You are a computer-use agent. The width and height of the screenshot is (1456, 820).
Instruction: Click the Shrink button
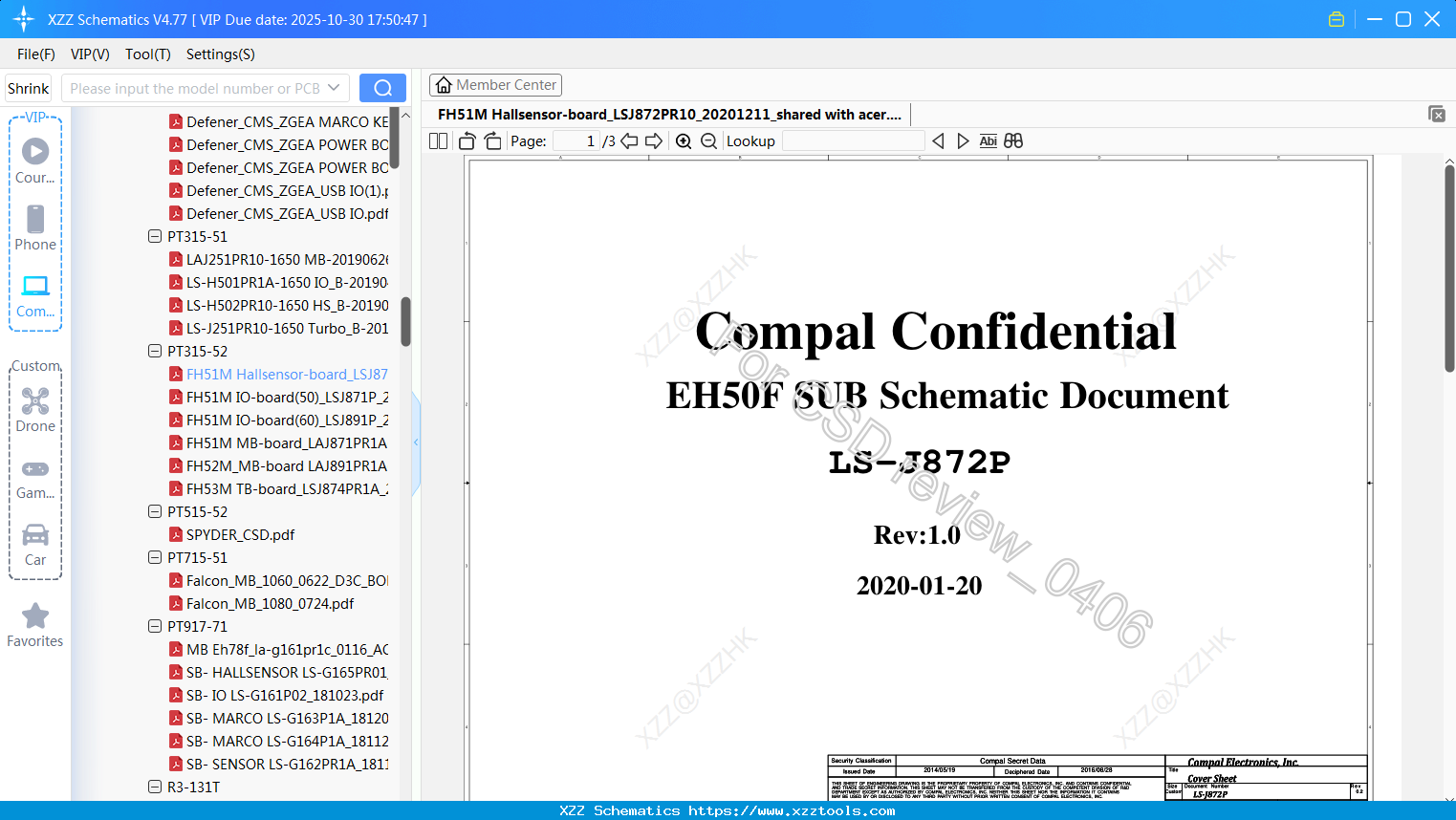click(x=29, y=88)
